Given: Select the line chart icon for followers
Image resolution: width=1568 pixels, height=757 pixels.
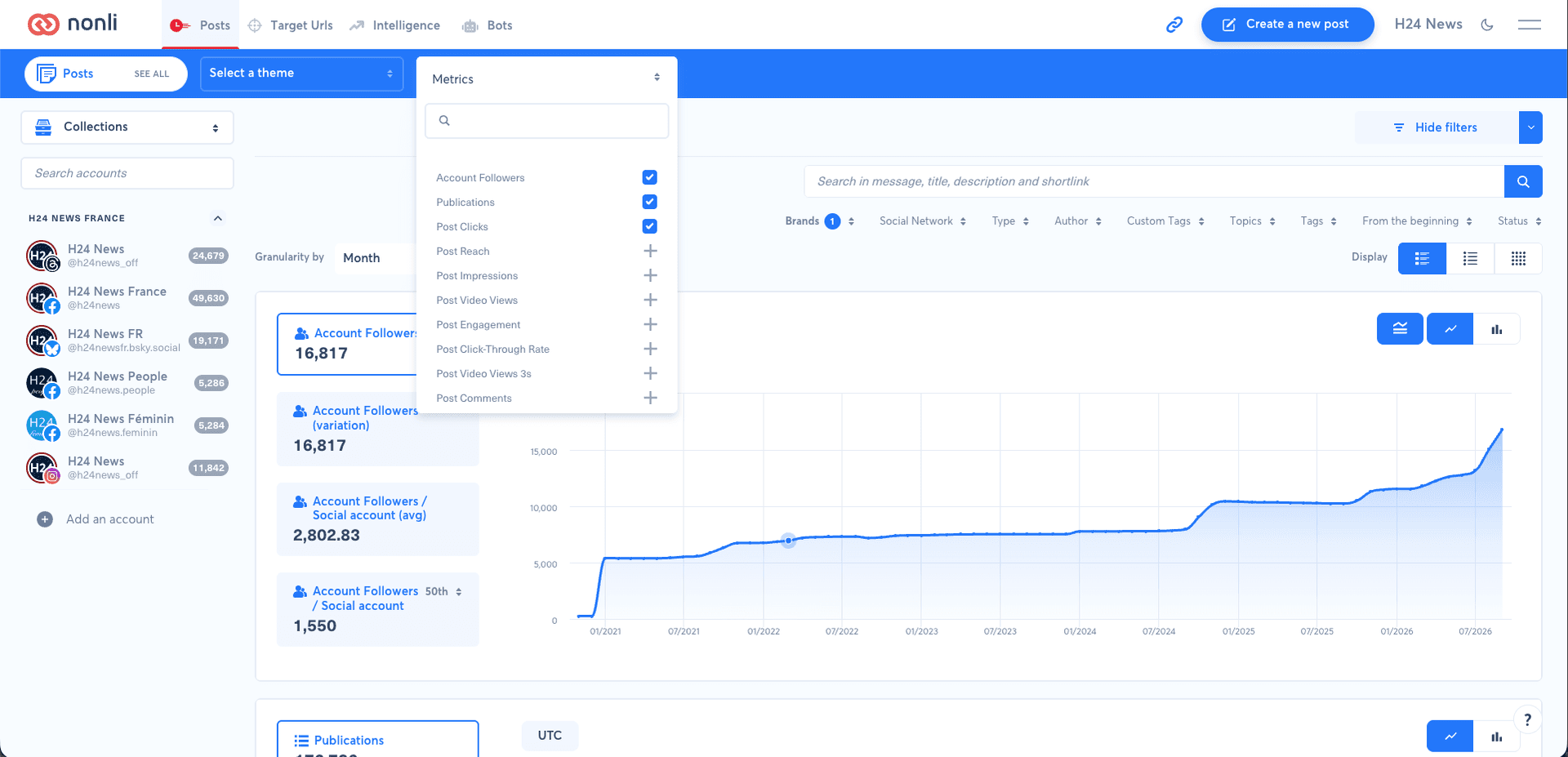Looking at the screenshot, I should [x=1450, y=329].
